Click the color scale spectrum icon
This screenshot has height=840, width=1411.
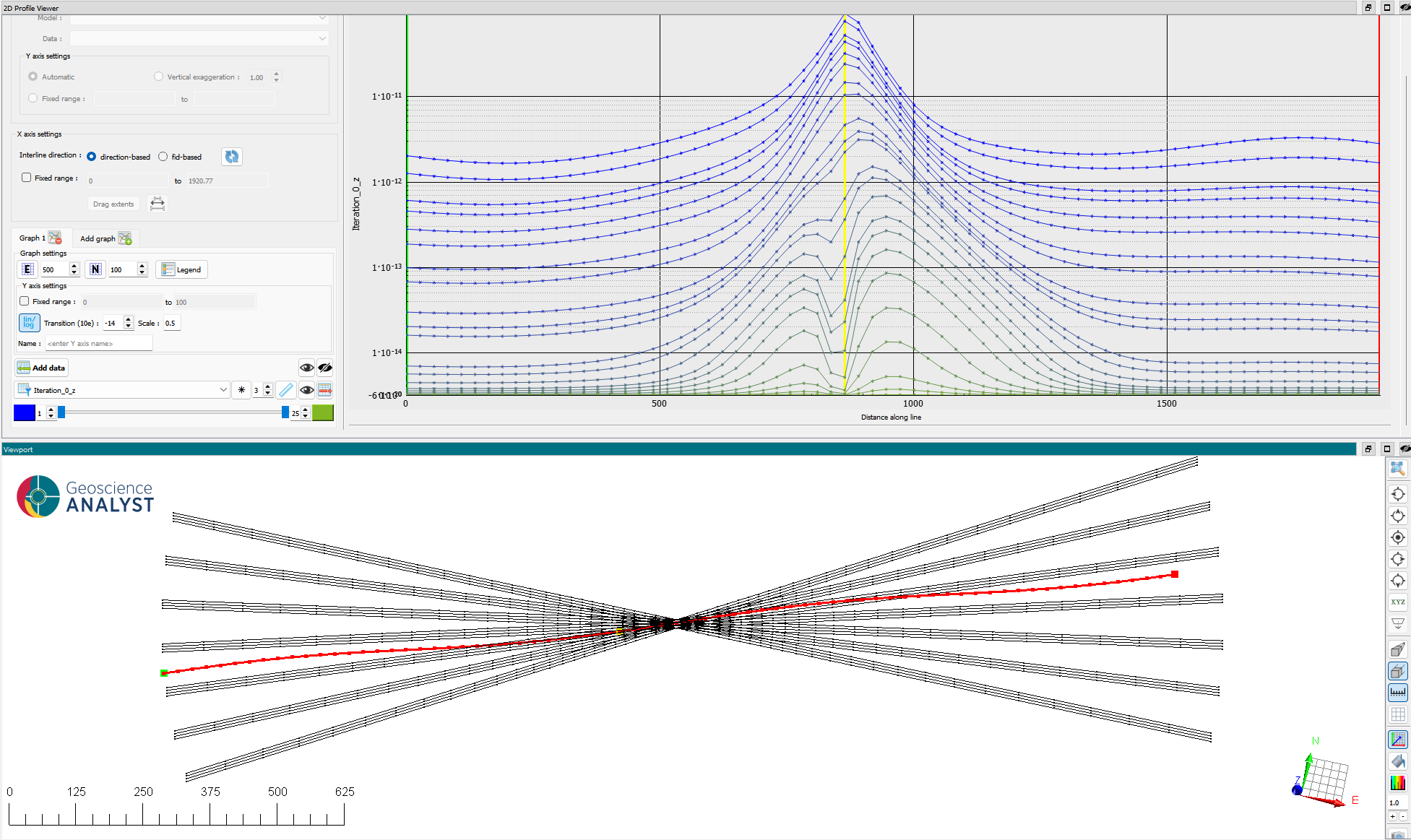point(1397,782)
